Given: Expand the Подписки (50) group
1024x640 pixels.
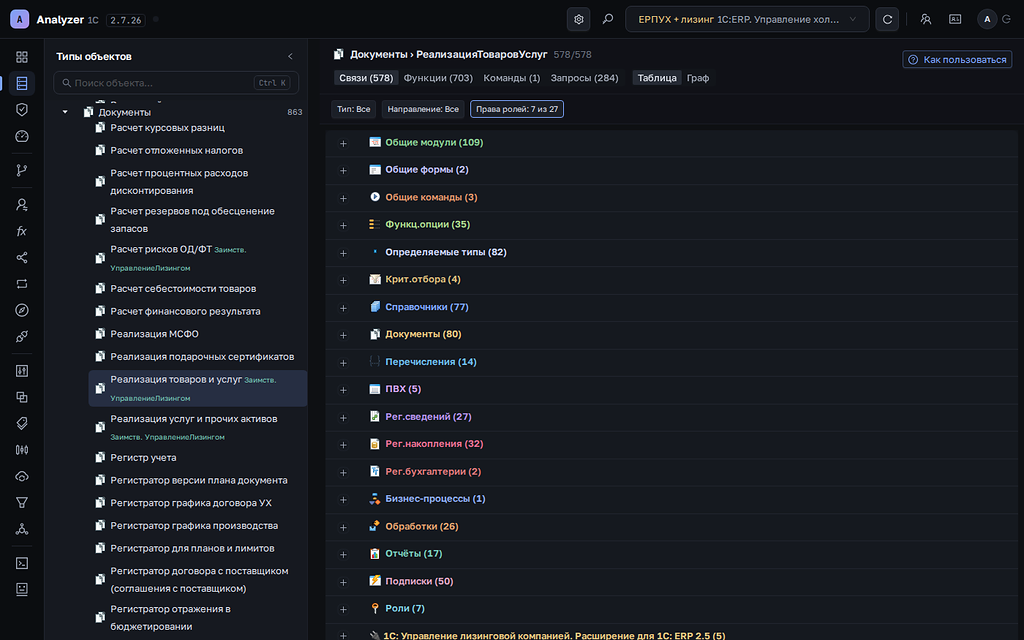Looking at the screenshot, I should [x=344, y=582].
